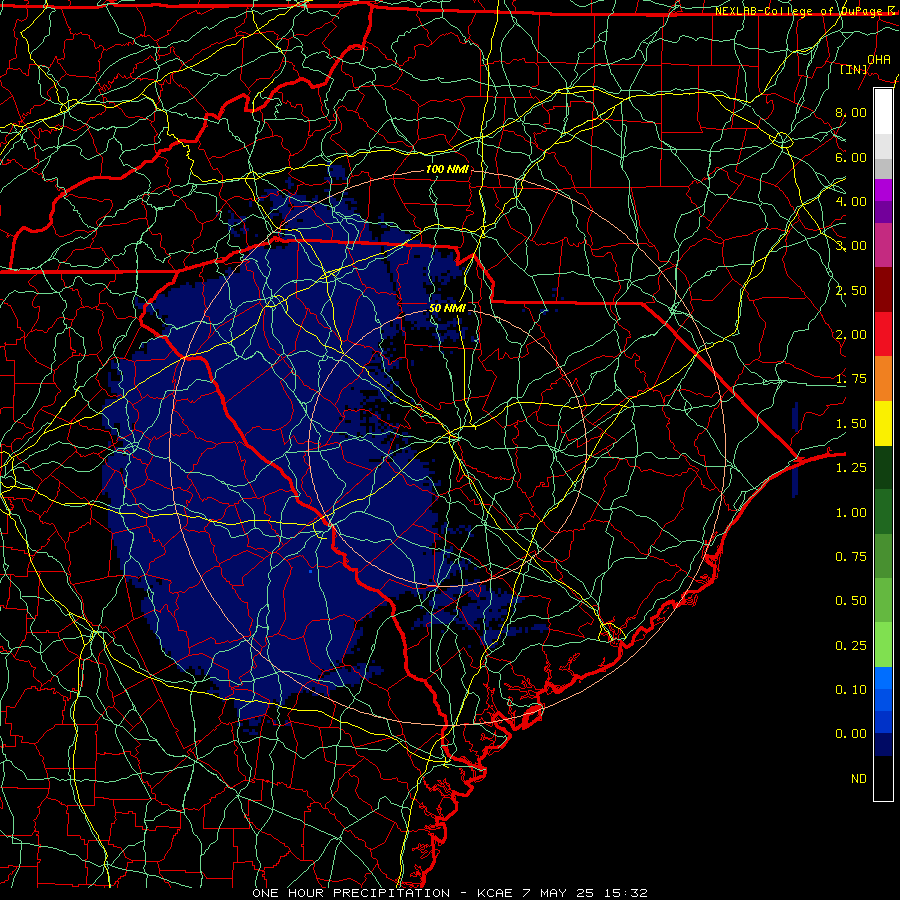Viewport: 900px width, 900px height.
Task: Click the white legend swatch beside 8.00
Action: pyautogui.click(x=883, y=111)
